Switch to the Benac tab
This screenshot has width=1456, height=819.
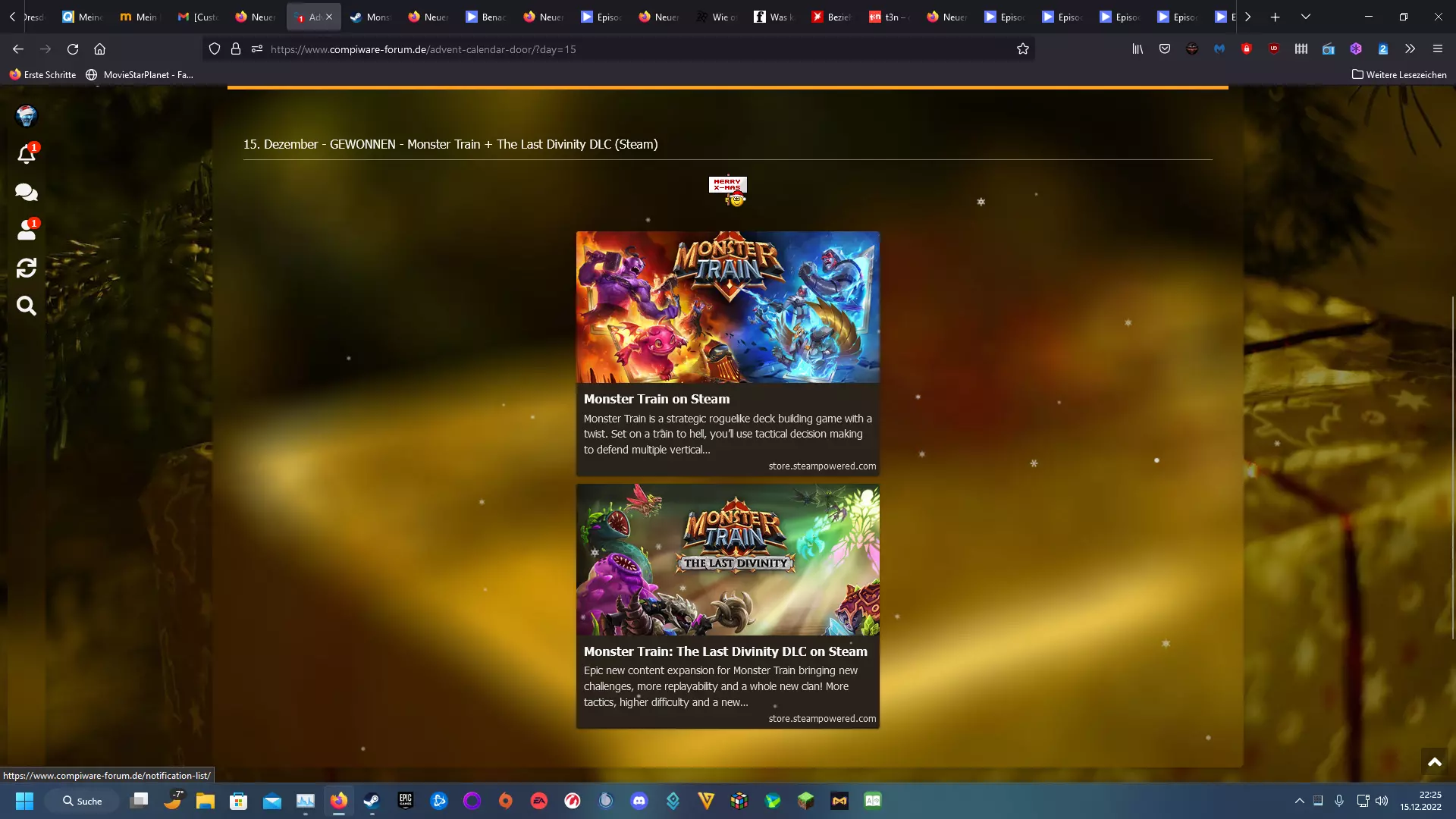point(485,17)
